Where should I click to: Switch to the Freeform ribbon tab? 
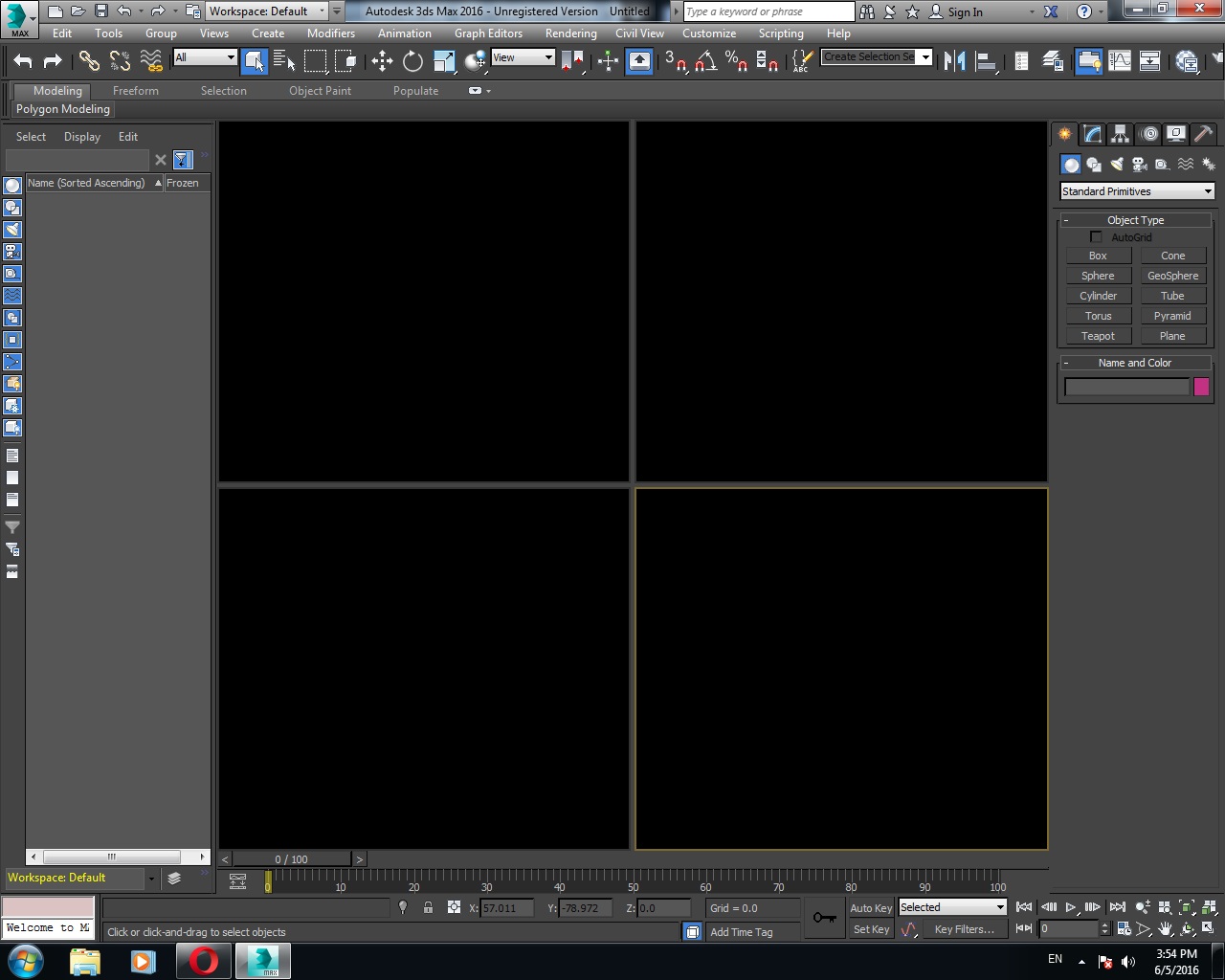click(x=136, y=91)
